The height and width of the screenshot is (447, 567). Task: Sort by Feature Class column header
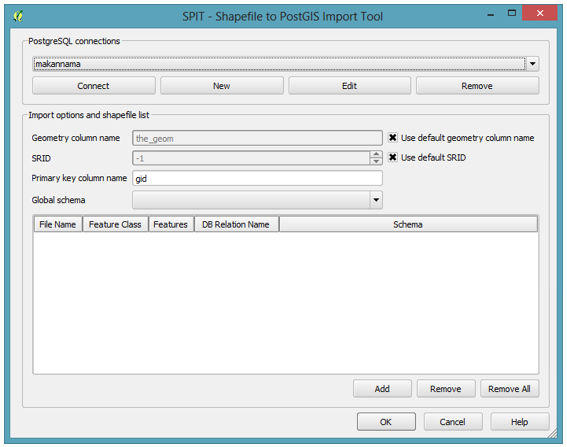pyautogui.click(x=115, y=225)
